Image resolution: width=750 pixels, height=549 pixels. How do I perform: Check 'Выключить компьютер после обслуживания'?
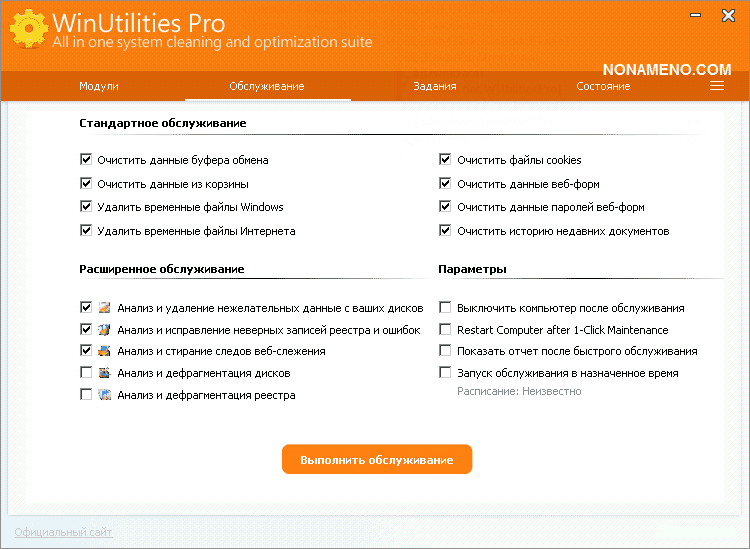point(446,308)
